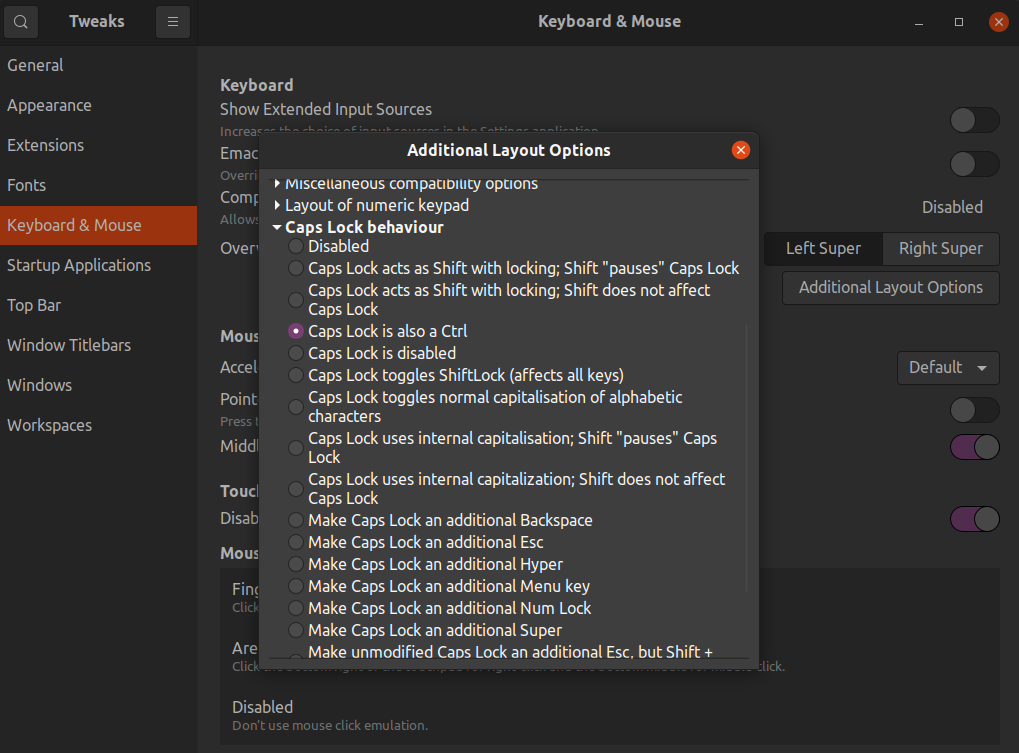Click the Right Super button
1019x753 pixels.
[940, 248]
